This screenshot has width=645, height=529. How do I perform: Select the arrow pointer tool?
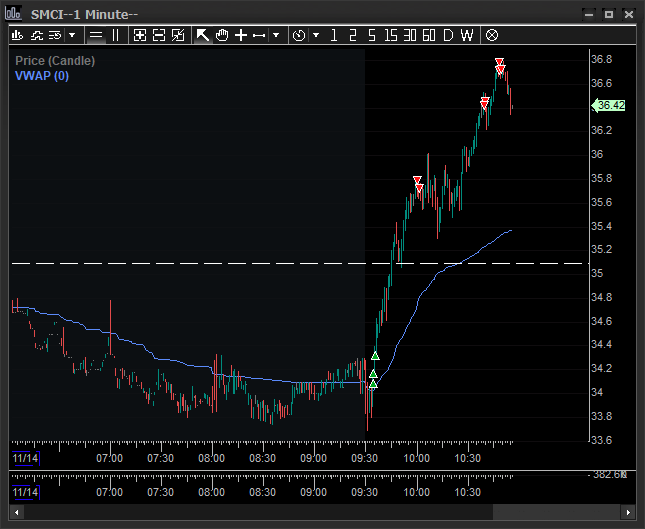pyautogui.click(x=203, y=35)
